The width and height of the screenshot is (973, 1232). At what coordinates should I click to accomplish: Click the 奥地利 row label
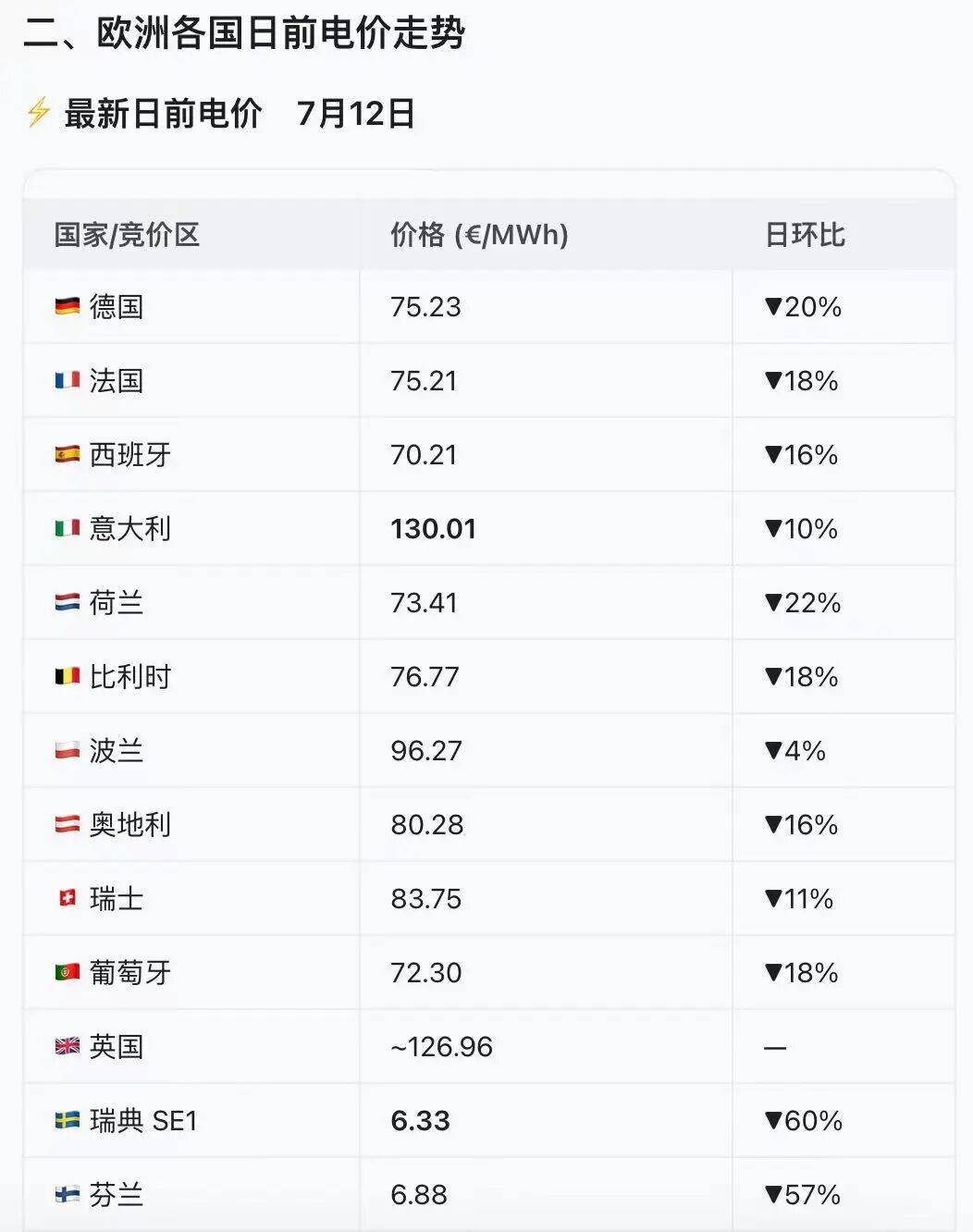pos(130,824)
